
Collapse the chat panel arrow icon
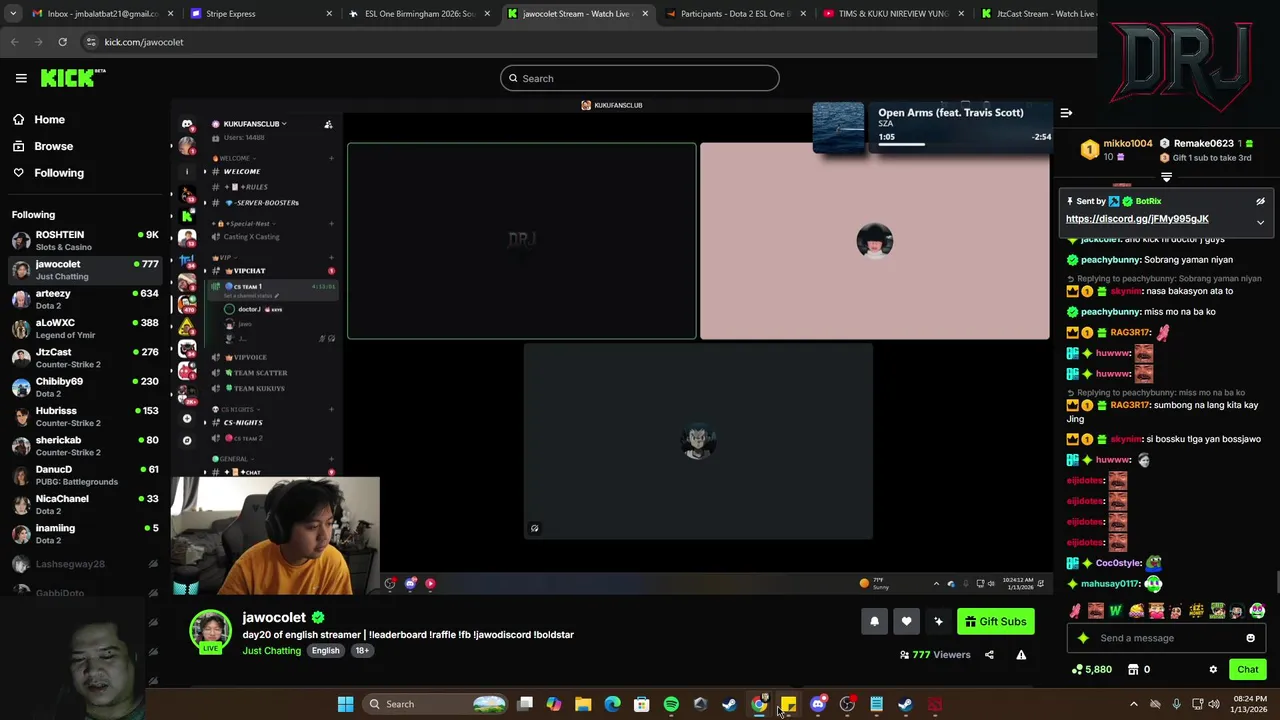tap(1066, 113)
